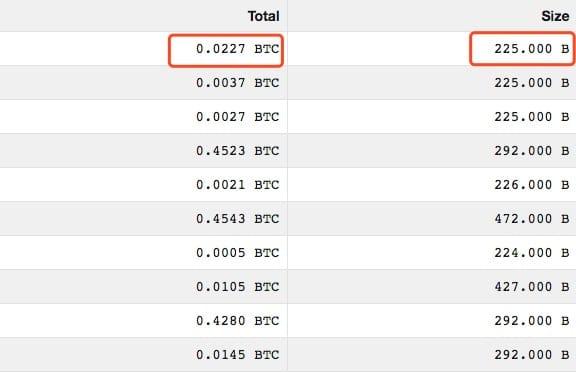Select the 472.000 B size cell
This screenshot has width=576, height=373.
point(532,219)
